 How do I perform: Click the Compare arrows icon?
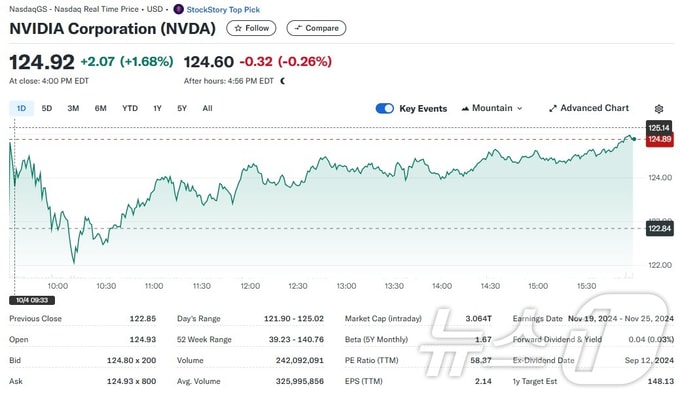(x=298, y=28)
